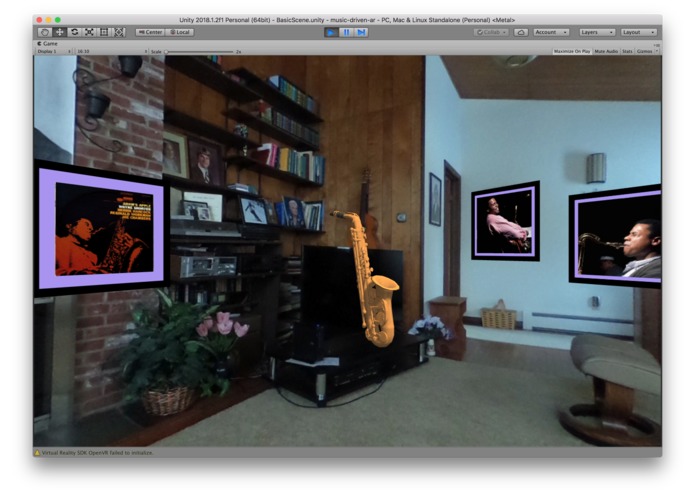This screenshot has width=695, height=494.
Task: Step forward one frame
Action: 361,32
